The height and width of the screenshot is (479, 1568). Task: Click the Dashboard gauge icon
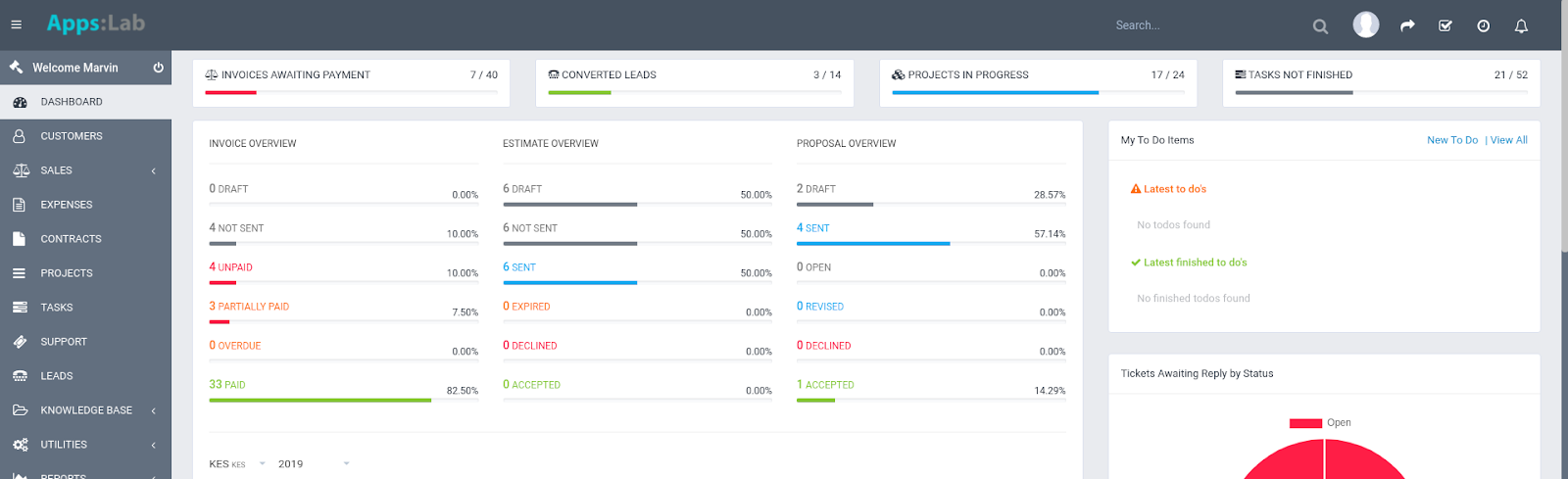[x=20, y=102]
